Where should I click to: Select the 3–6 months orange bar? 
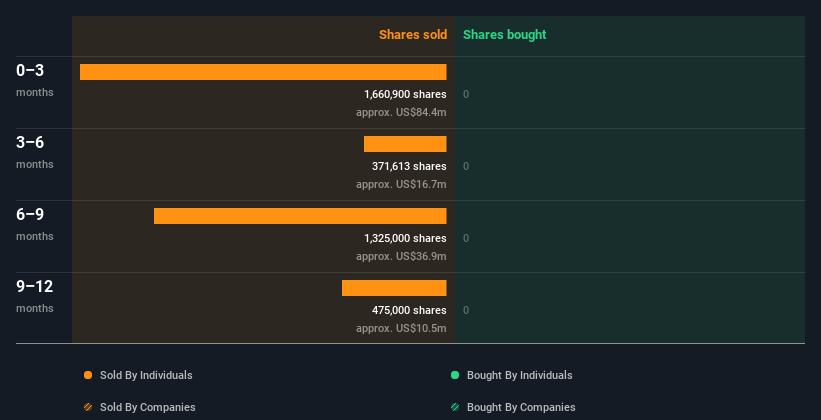(405, 144)
